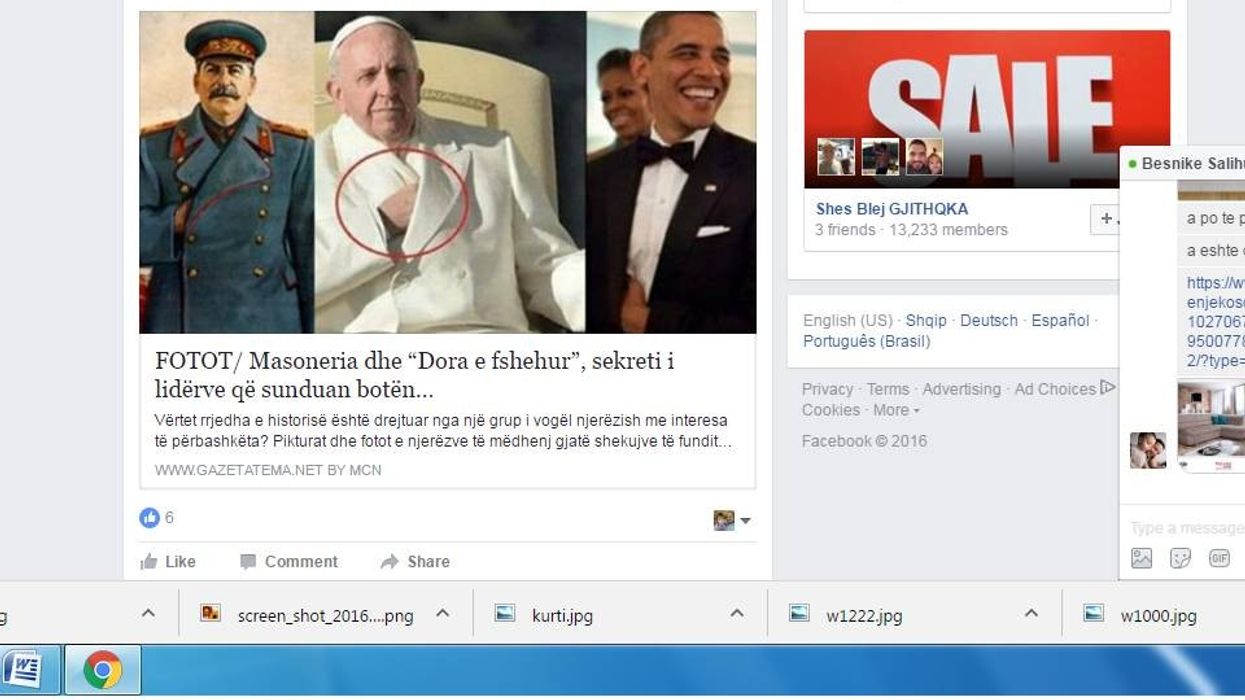Click the article preview image of the three leaders
1245x700 pixels.
[447, 172]
